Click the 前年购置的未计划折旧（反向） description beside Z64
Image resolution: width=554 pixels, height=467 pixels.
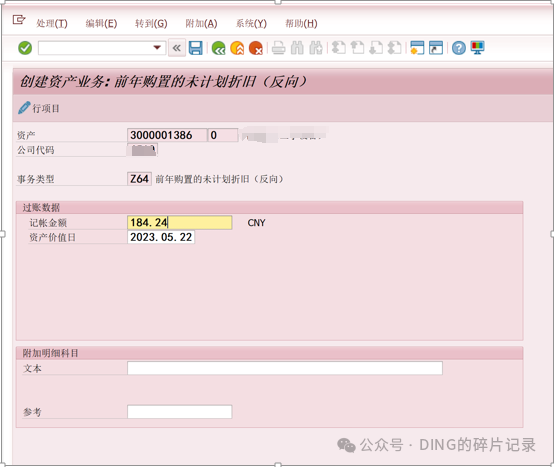[x=219, y=179]
